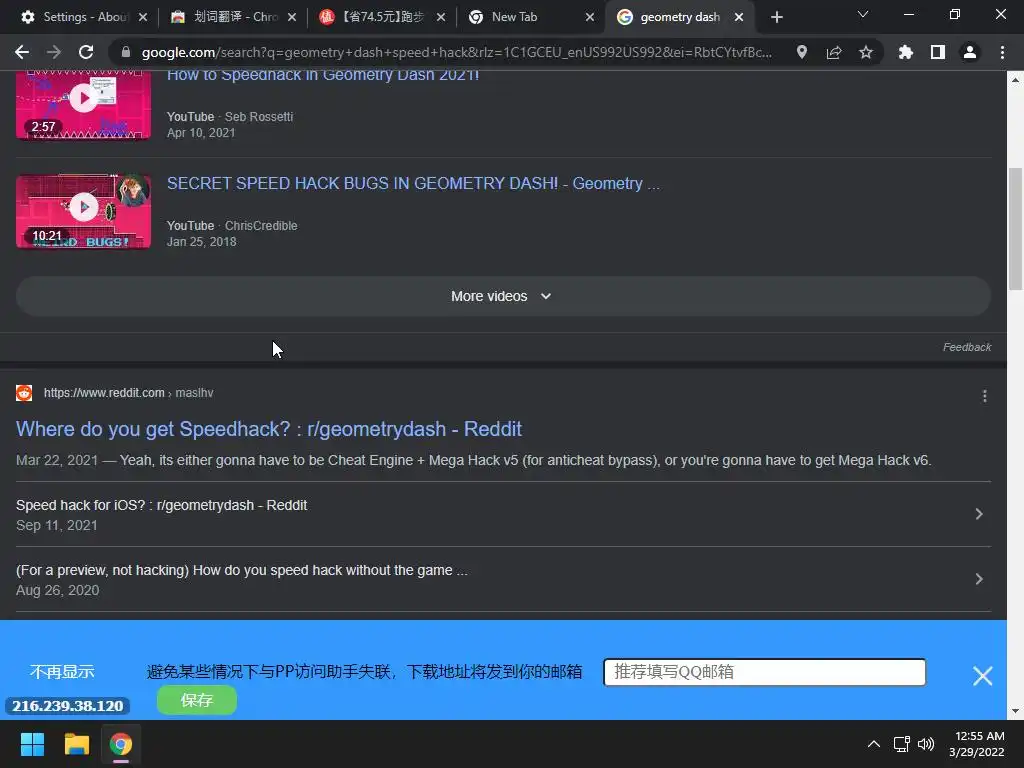The width and height of the screenshot is (1024, 768).
Task: Close the 省74.5元 tab
Action: click(x=441, y=17)
